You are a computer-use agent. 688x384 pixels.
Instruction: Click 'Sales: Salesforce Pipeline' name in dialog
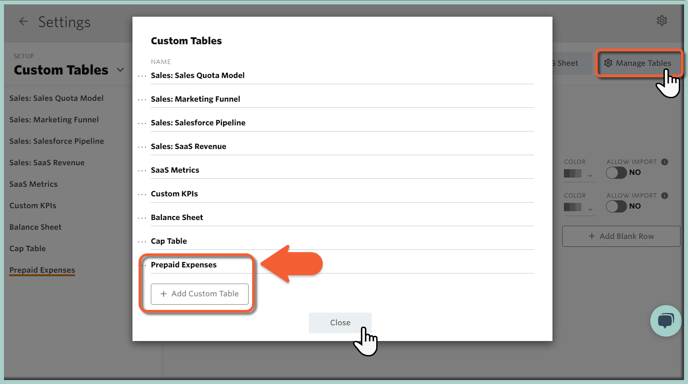198,123
